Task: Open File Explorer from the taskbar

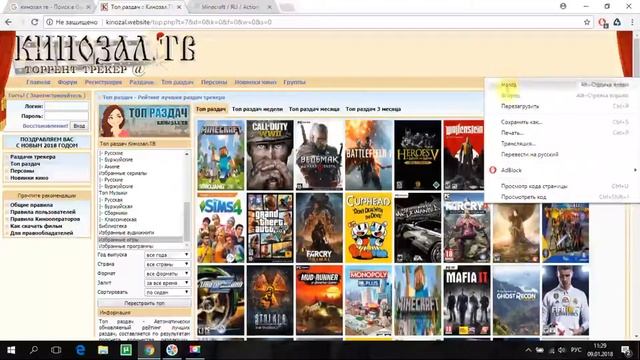Action: pos(103,350)
